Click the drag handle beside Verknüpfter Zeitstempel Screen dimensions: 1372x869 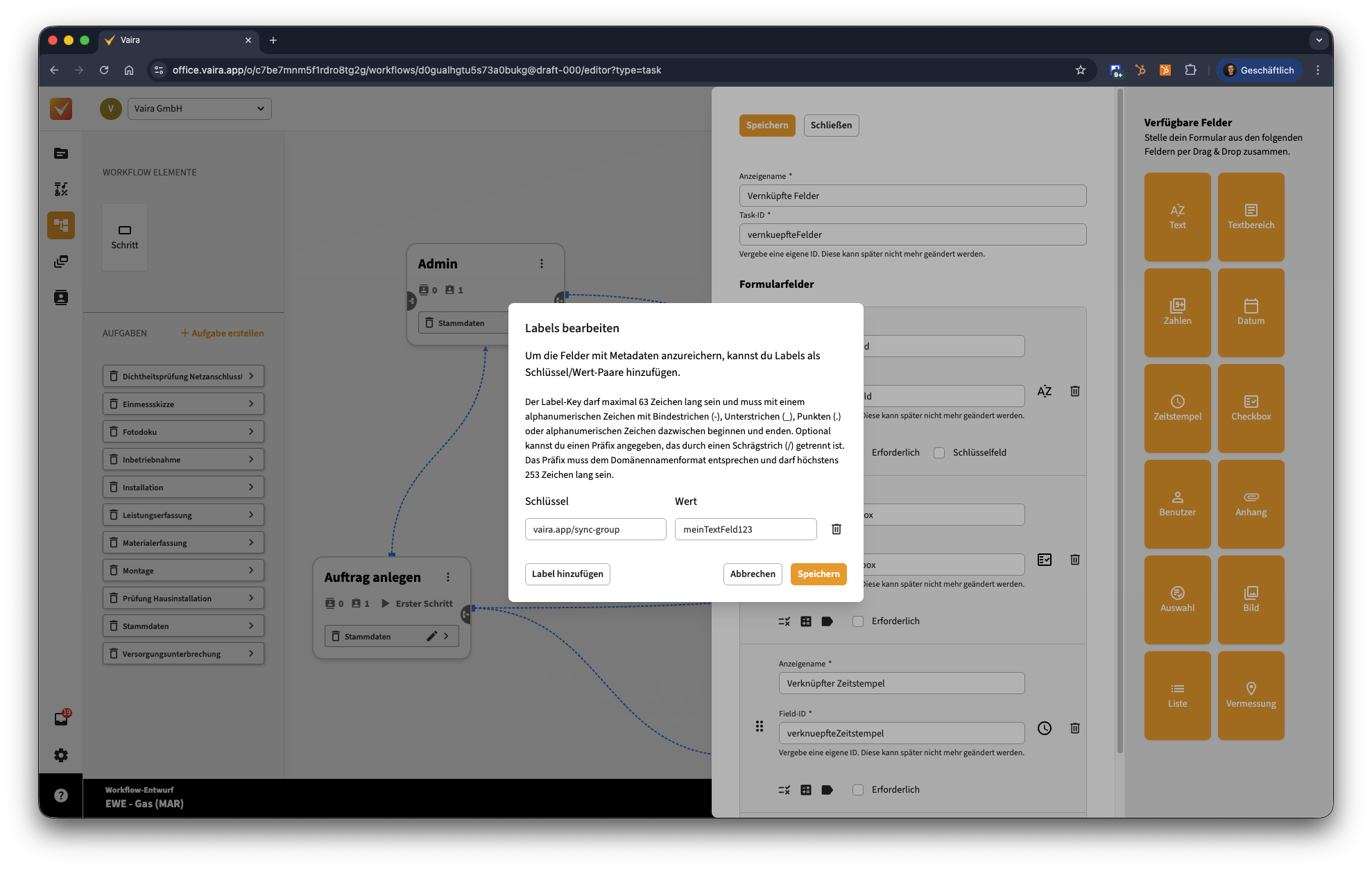[760, 726]
